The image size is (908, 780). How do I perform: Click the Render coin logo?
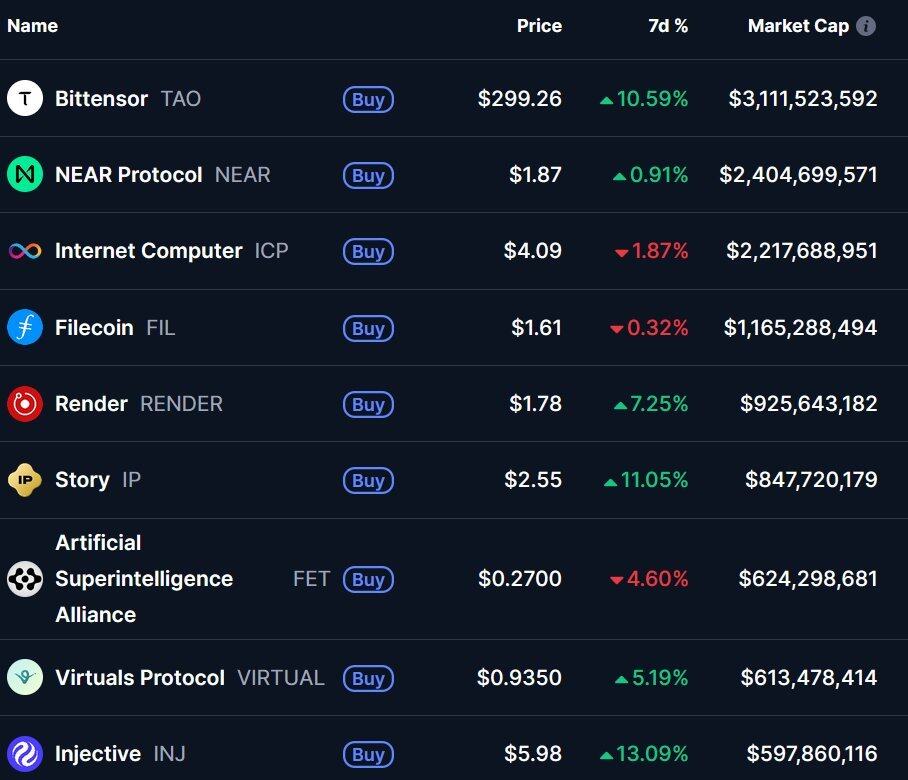tap(25, 404)
